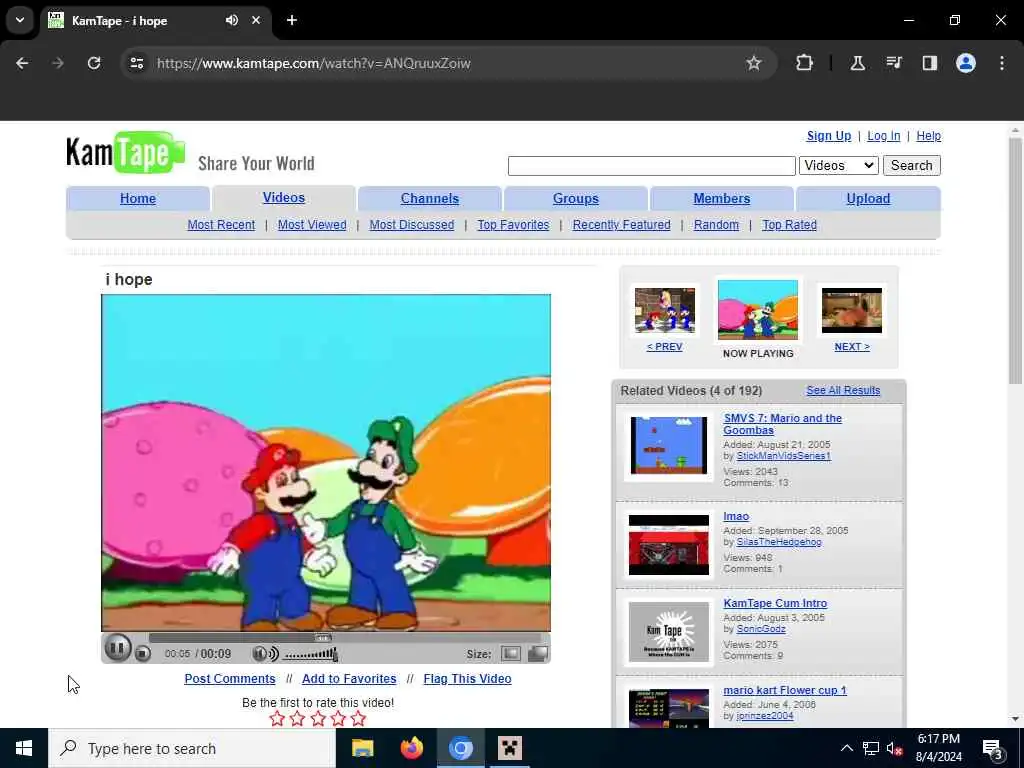Open the Videos search type dropdown

839,165
